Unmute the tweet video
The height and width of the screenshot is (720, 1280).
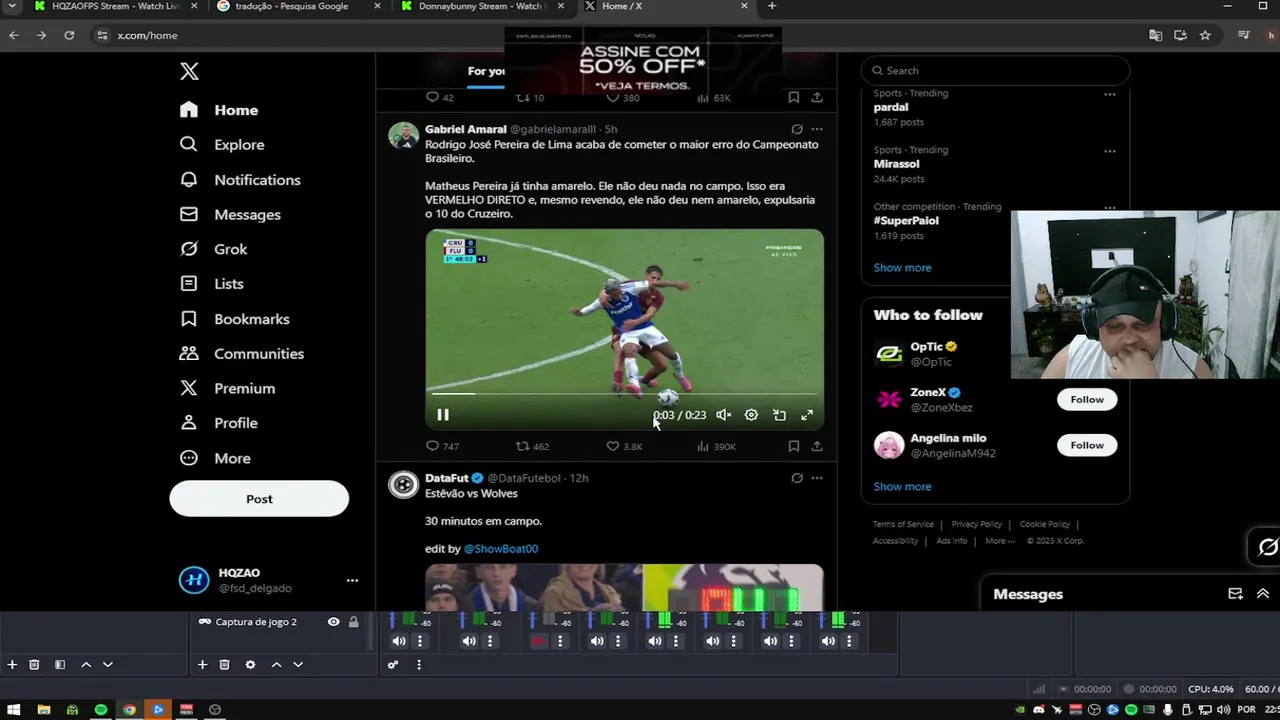(724, 415)
